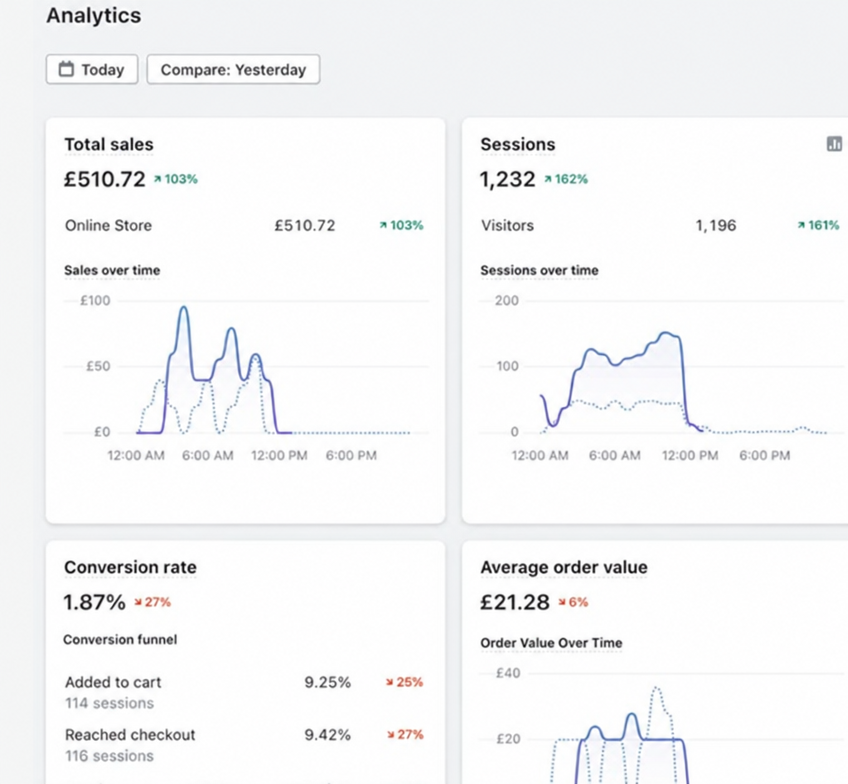Click the Sales over time chart title

[112, 270]
